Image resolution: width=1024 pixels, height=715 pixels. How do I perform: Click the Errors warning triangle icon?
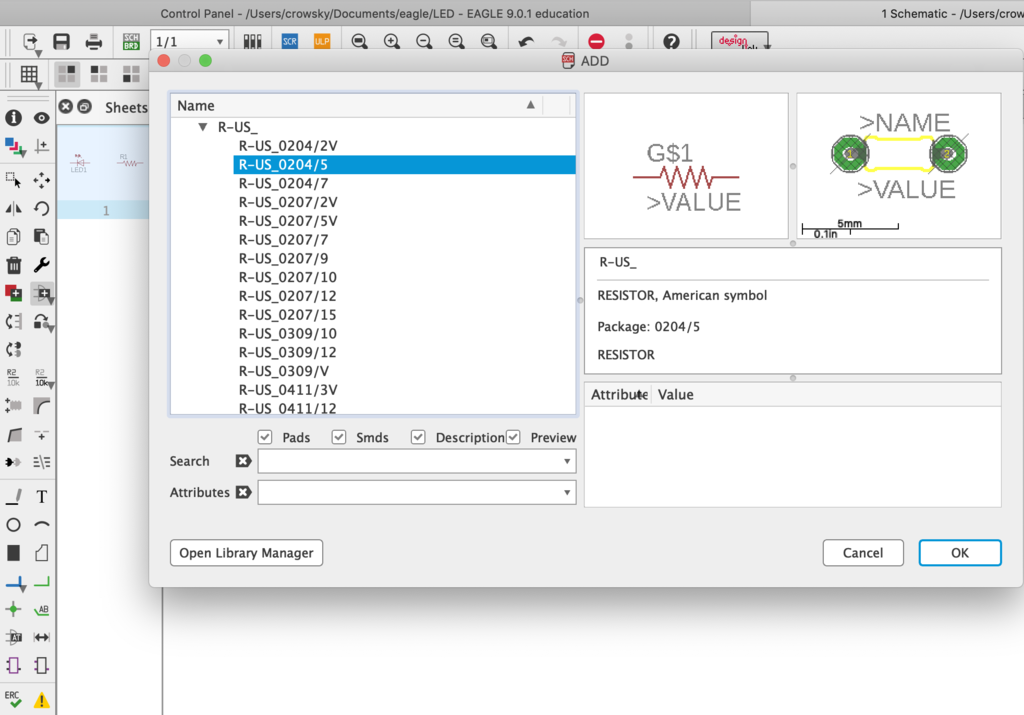click(x=41, y=700)
